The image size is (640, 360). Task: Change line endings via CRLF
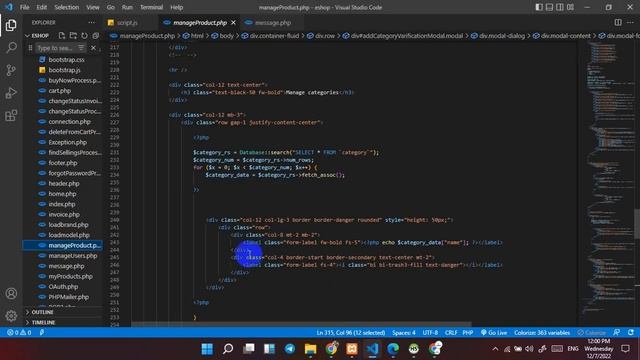[x=451, y=332]
